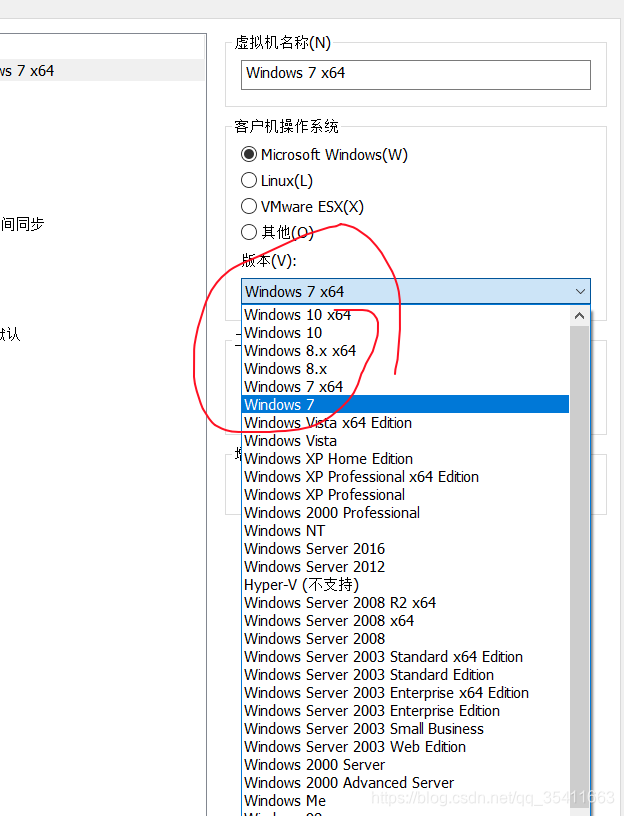Select the Hyper-V (不支持) entry
624x816 pixels.
[406, 584]
